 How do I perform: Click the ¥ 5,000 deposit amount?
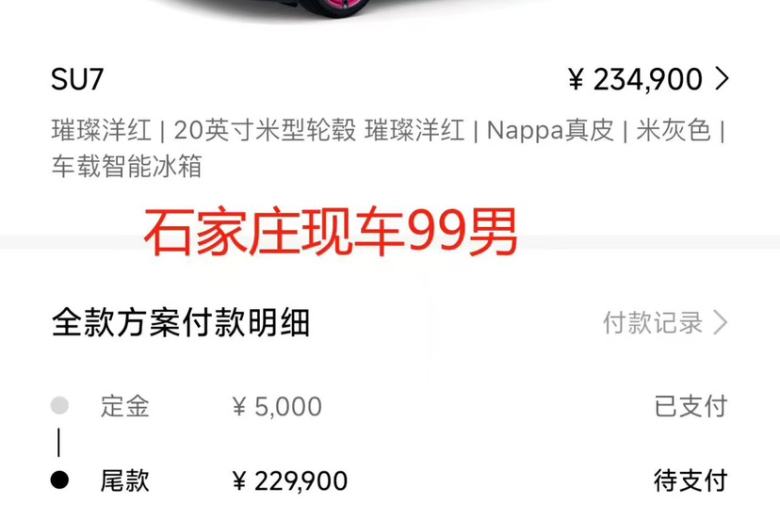click(x=277, y=407)
